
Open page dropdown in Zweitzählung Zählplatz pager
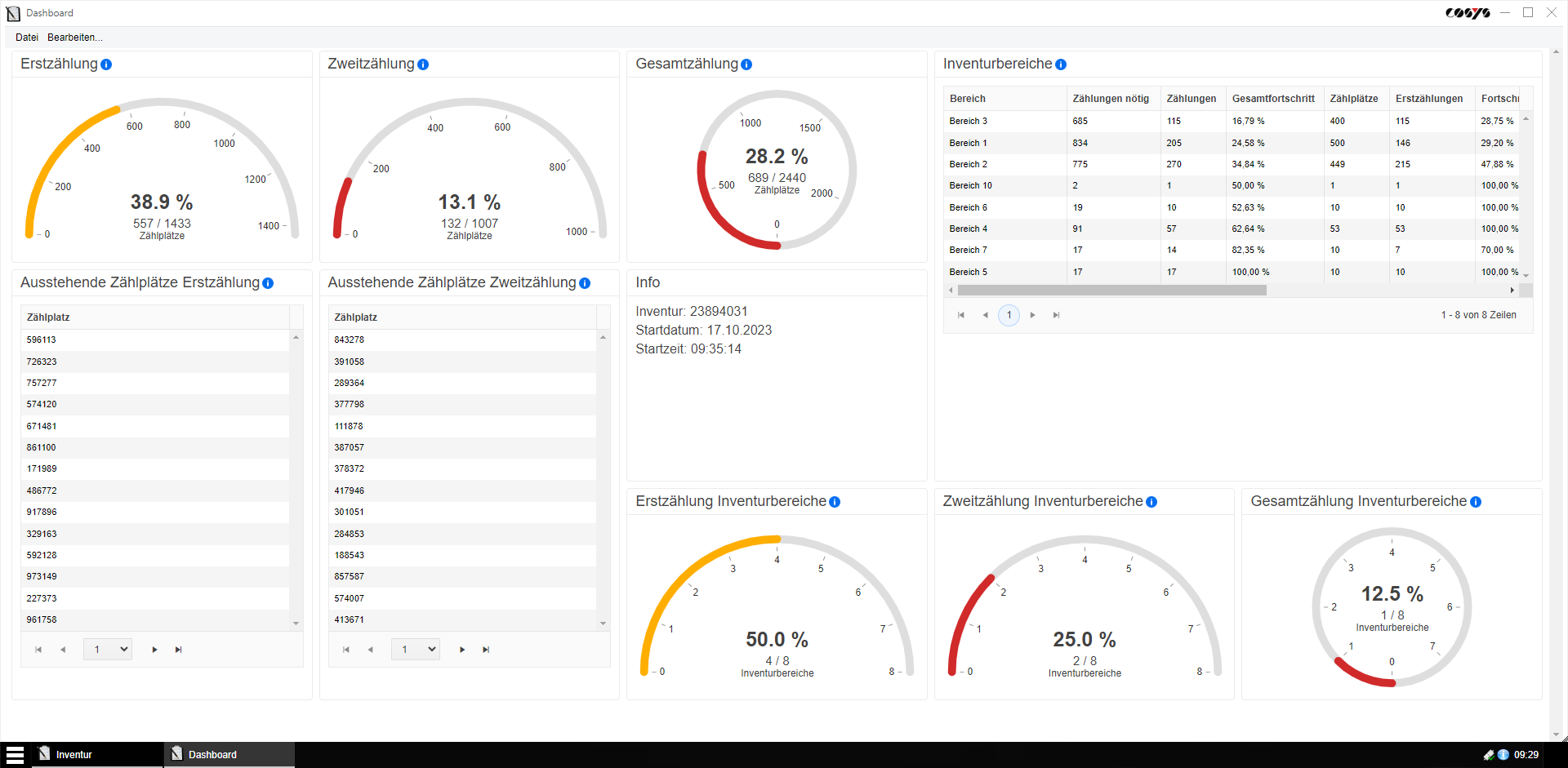click(x=416, y=650)
